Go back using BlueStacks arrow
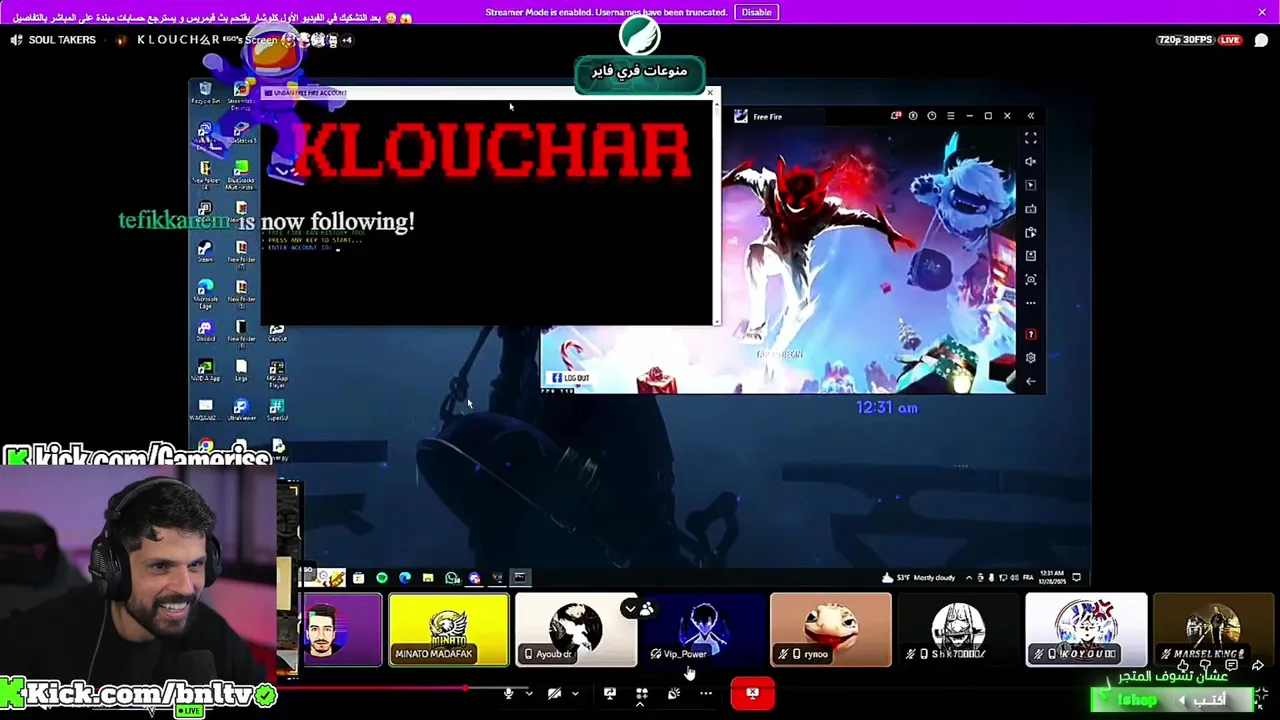Viewport: 1280px width, 720px height. [x=1031, y=381]
